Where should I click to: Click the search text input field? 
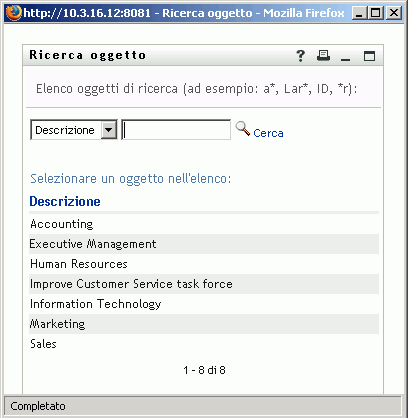click(x=176, y=130)
